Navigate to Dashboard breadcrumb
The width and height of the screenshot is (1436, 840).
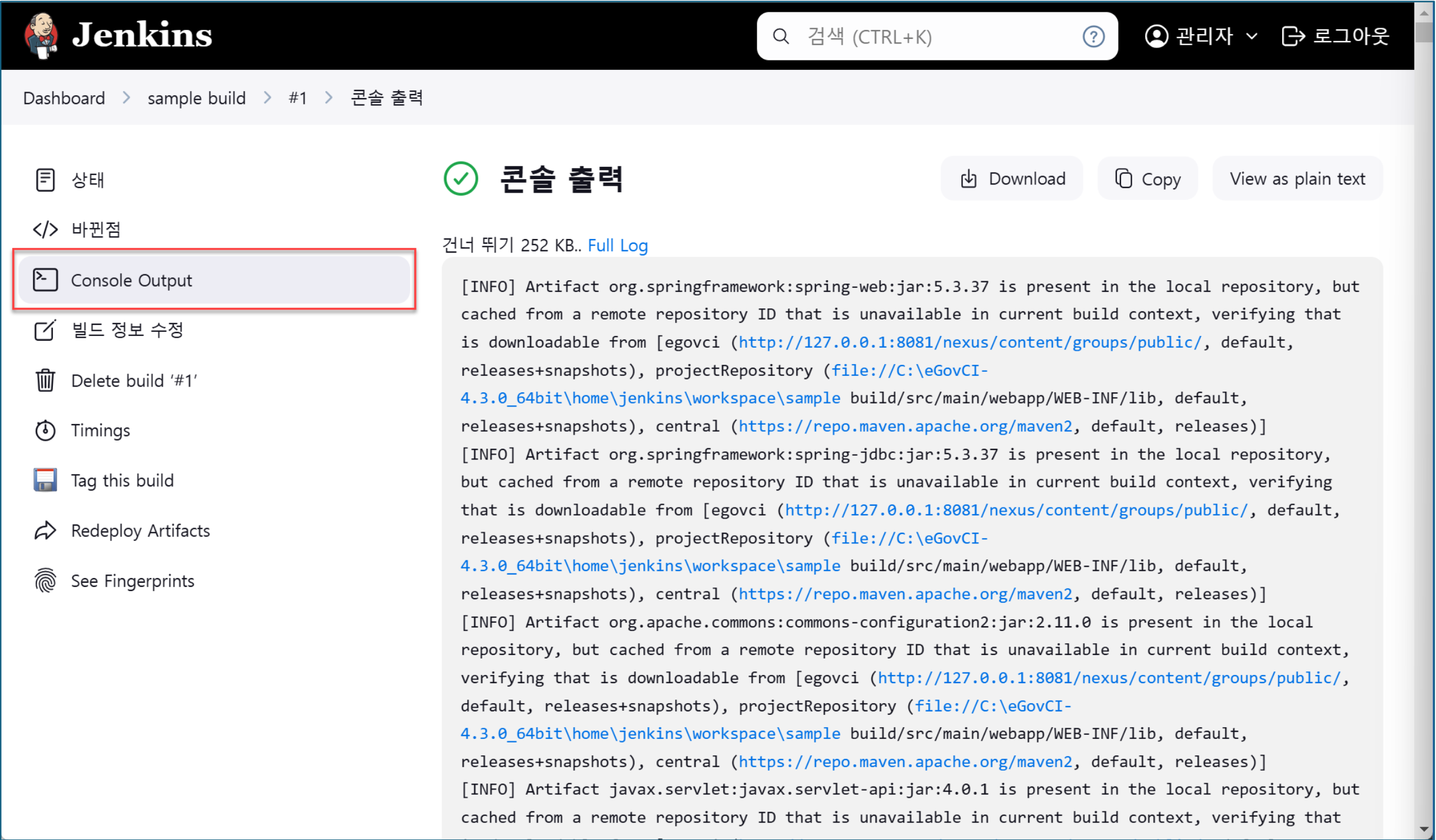(x=63, y=98)
